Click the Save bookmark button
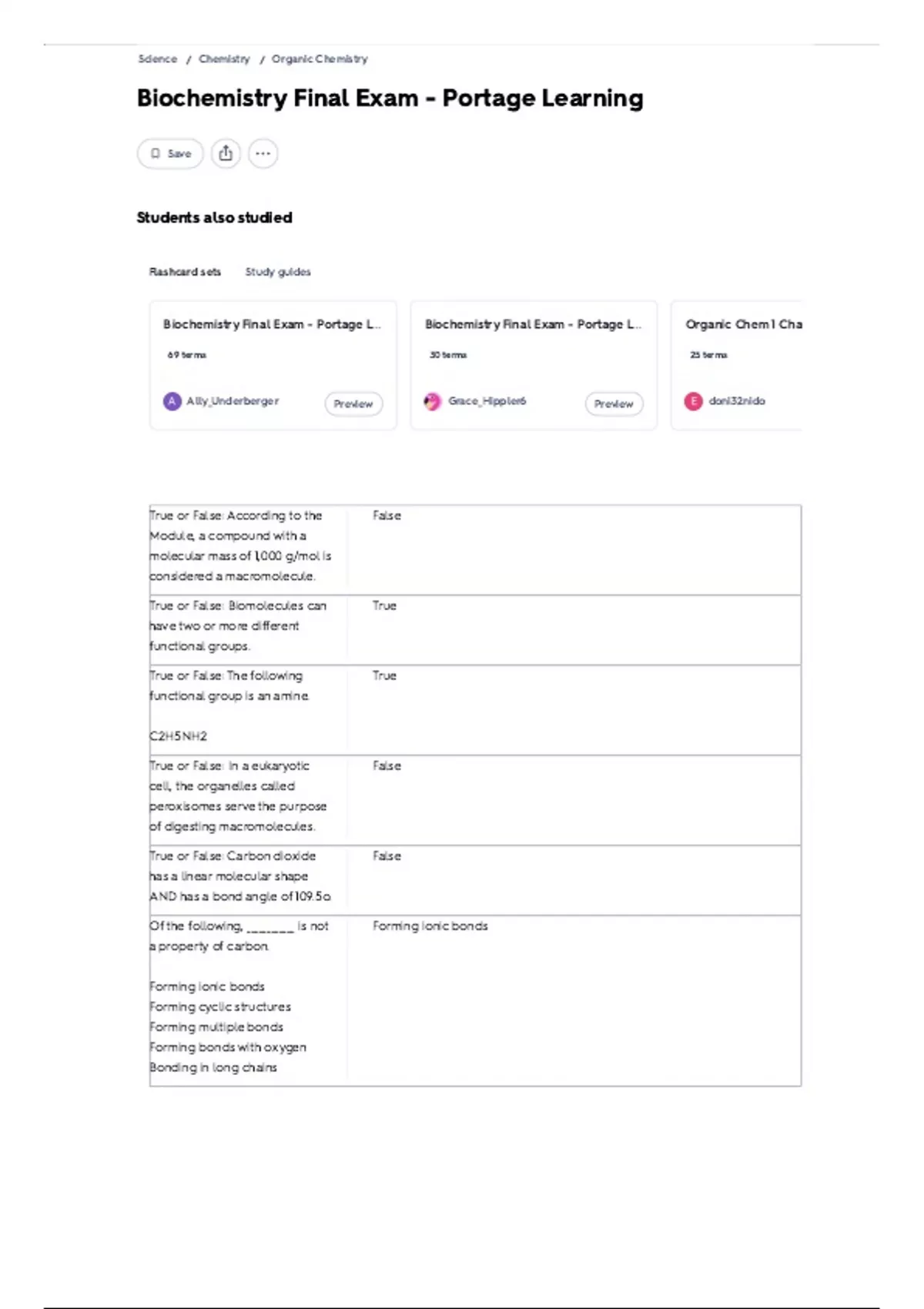924x1309 pixels. 170,153
